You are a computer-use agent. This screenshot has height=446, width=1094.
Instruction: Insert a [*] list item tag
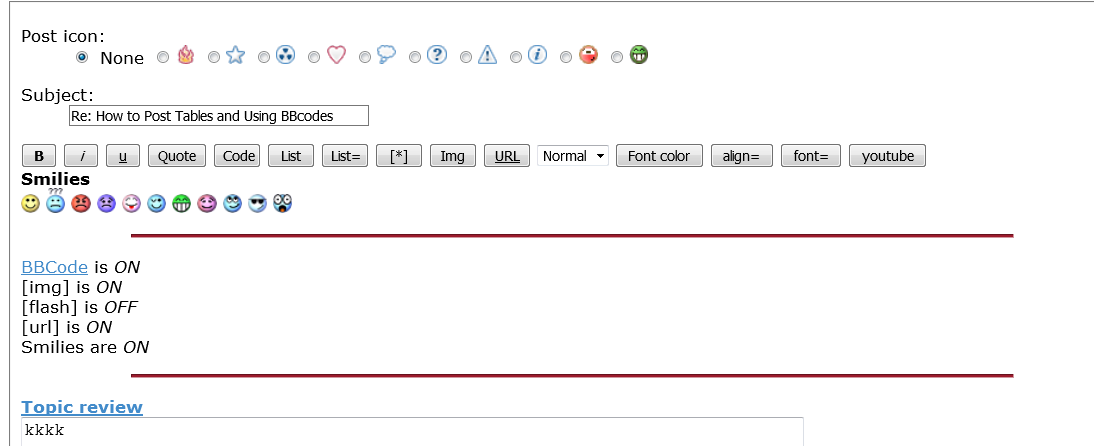pyautogui.click(x=399, y=156)
